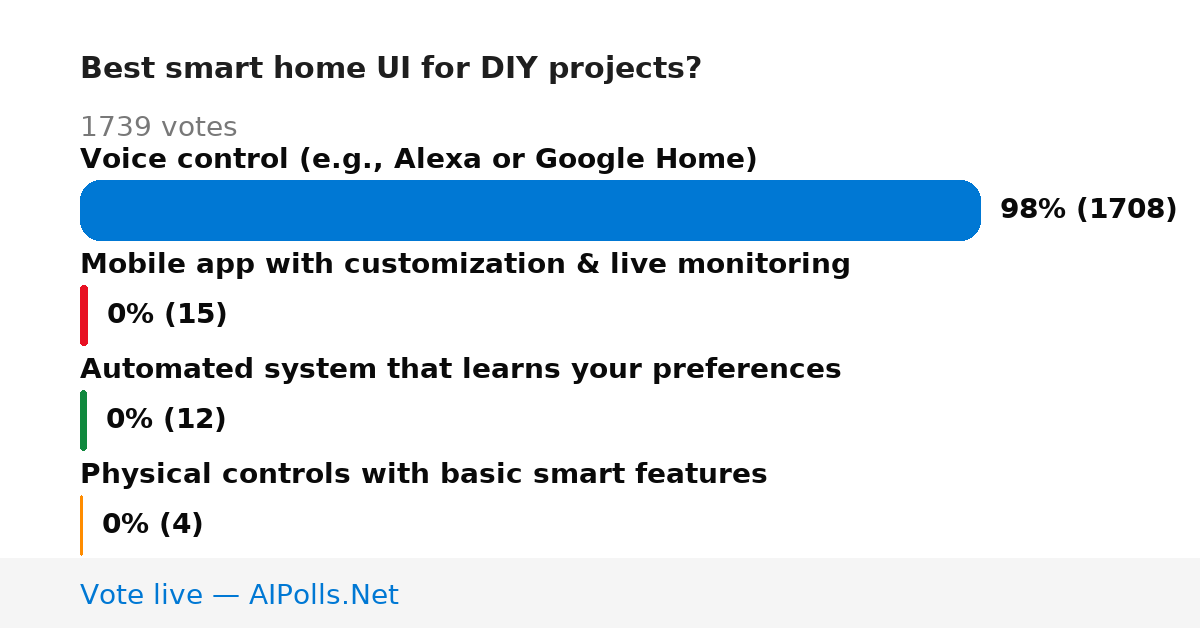Click the orange Physical controls result bar
This screenshot has width=1200, height=628.
tap(81, 525)
